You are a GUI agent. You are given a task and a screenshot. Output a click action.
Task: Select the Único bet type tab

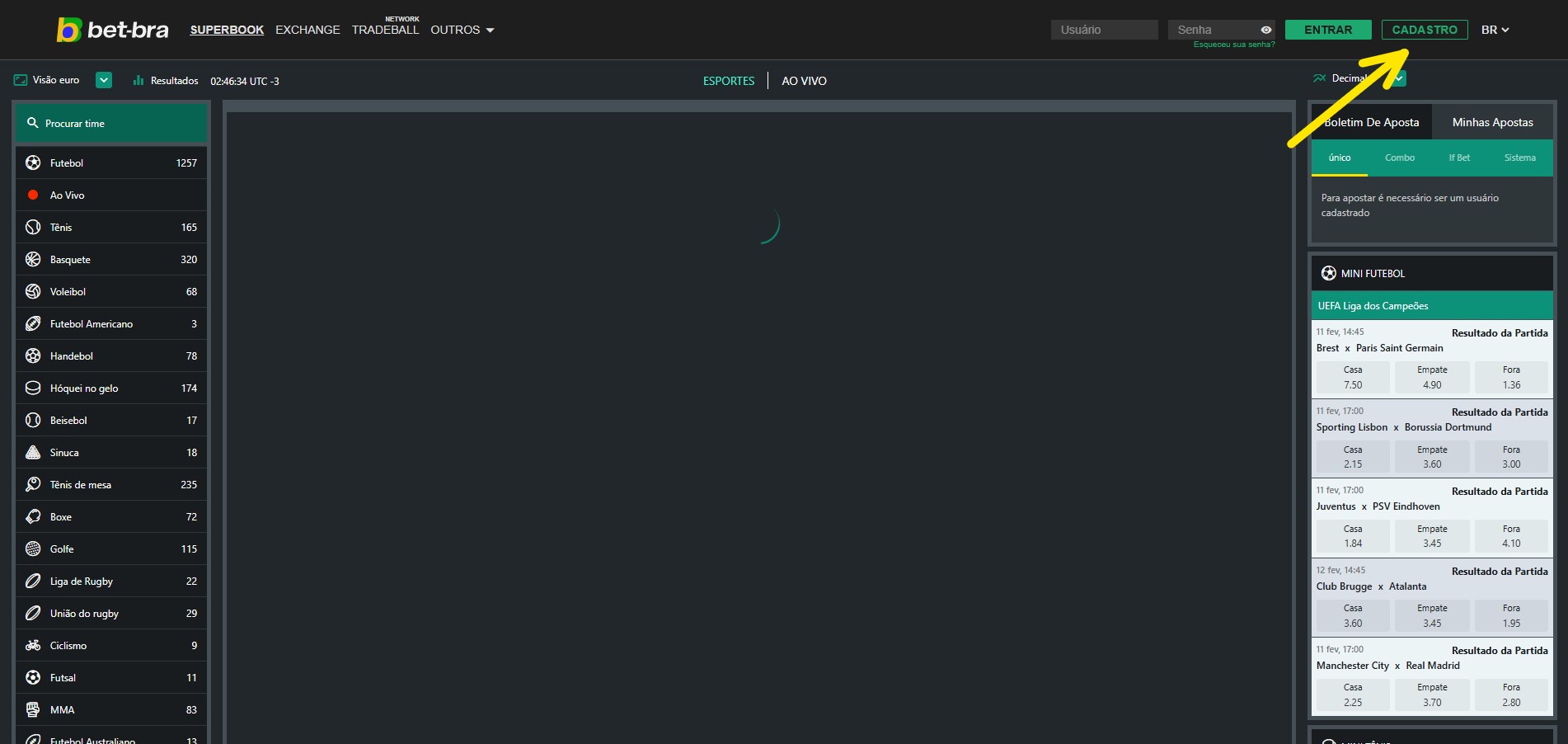click(x=1340, y=158)
